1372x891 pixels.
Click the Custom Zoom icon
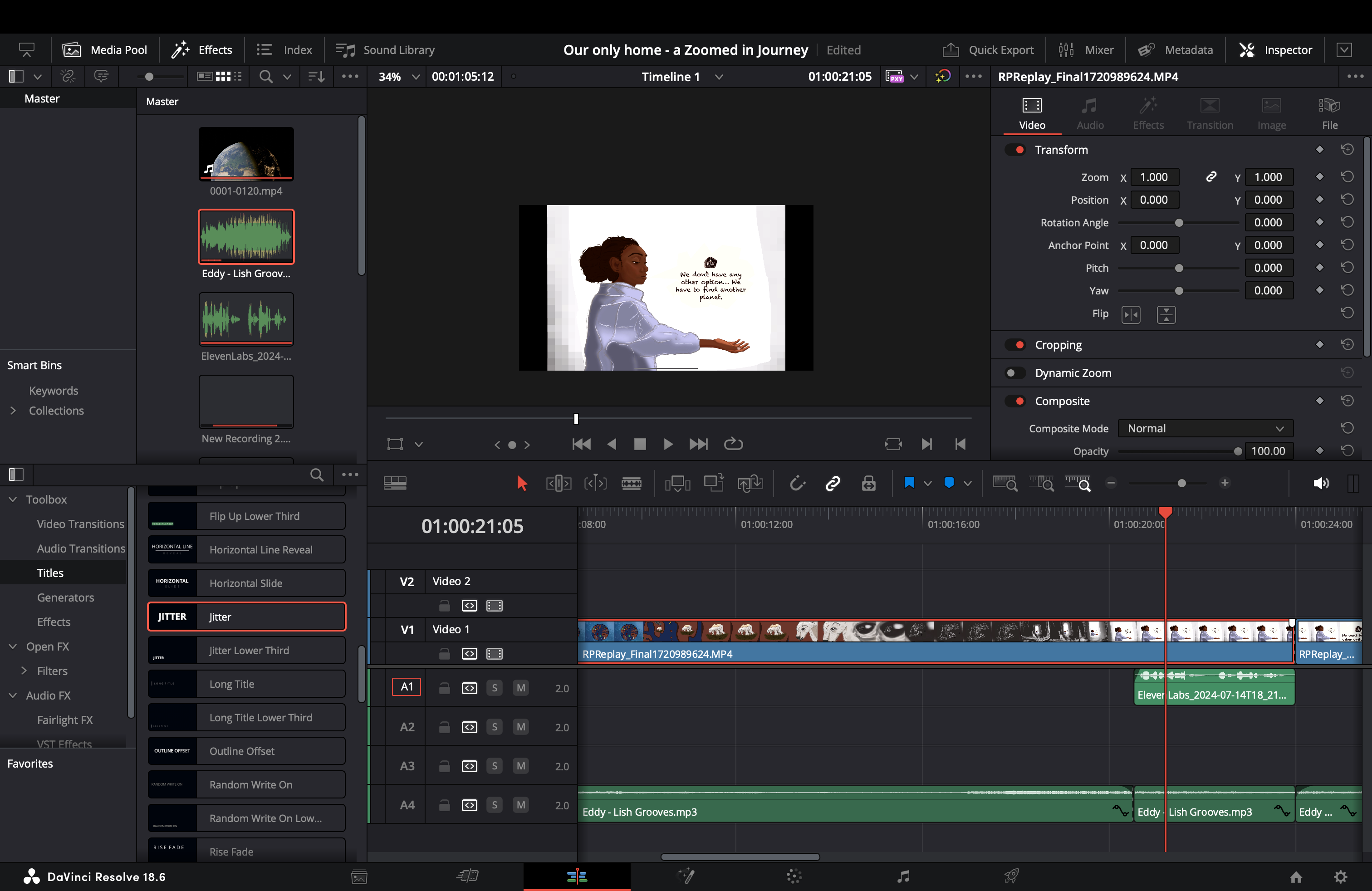tap(1078, 483)
